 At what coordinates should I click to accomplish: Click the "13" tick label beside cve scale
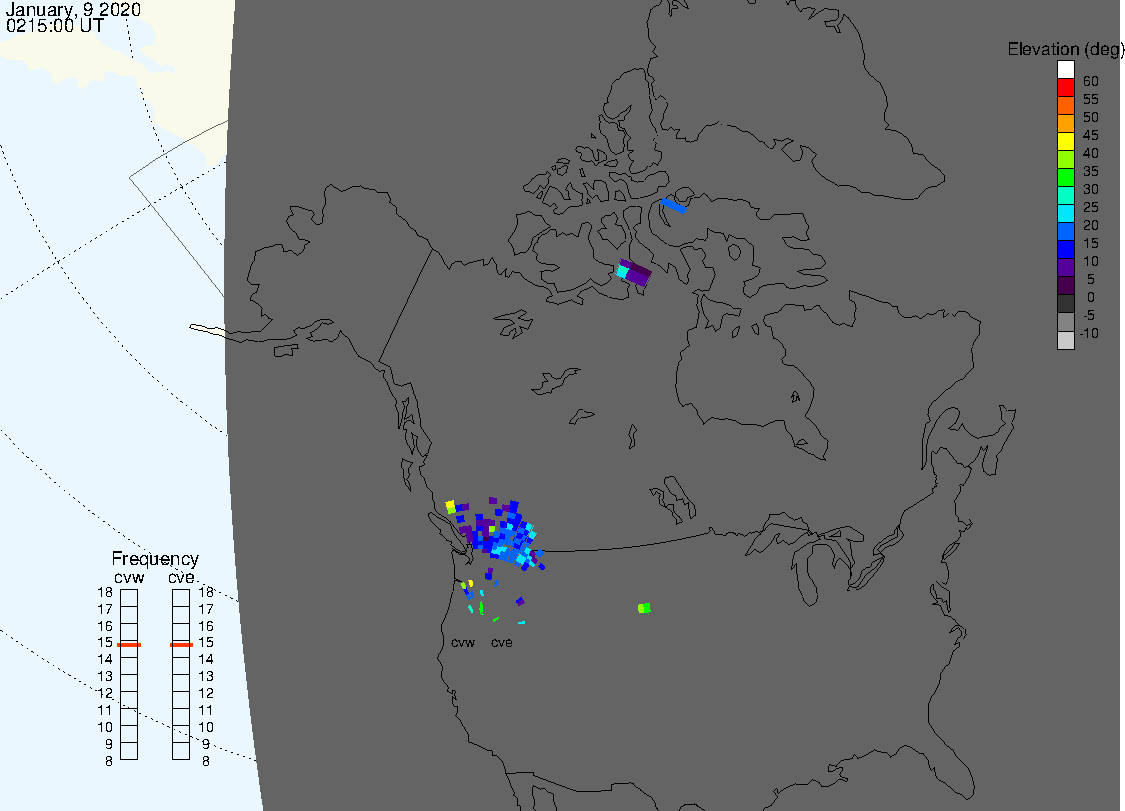pos(206,676)
